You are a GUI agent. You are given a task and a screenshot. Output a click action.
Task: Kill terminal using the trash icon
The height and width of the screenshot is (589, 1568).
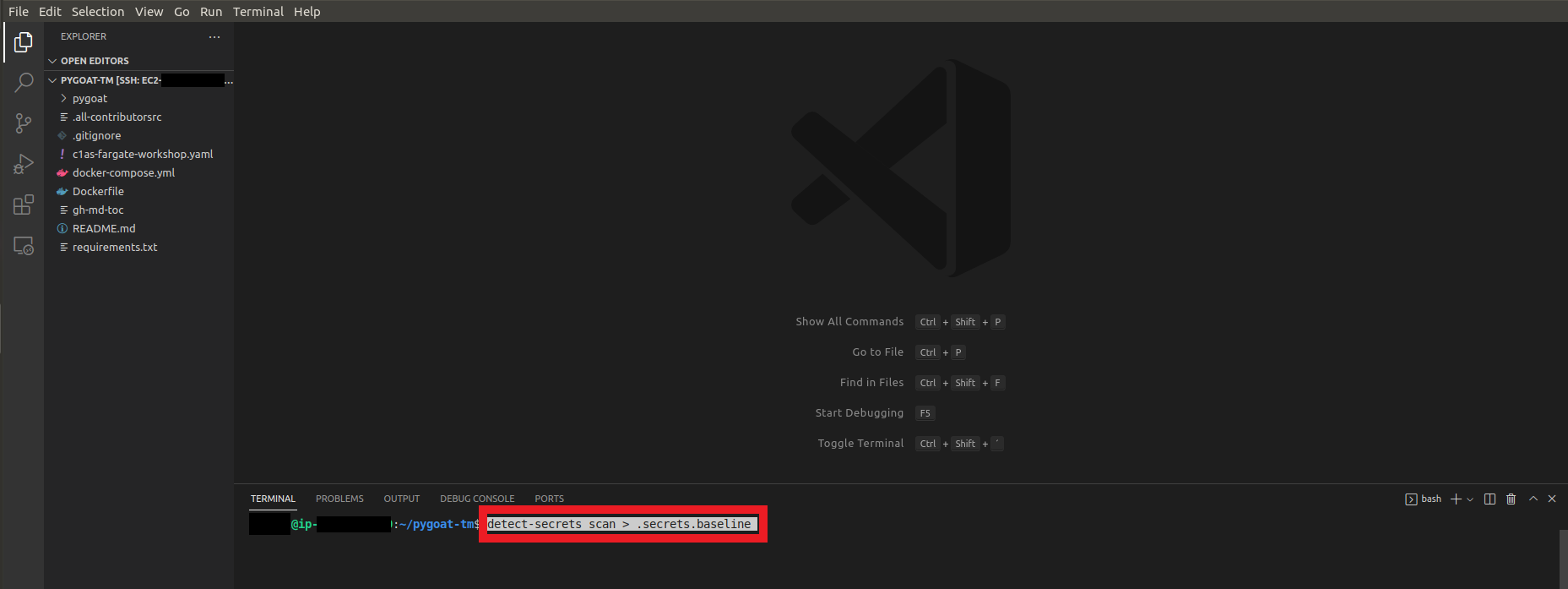point(1511,499)
